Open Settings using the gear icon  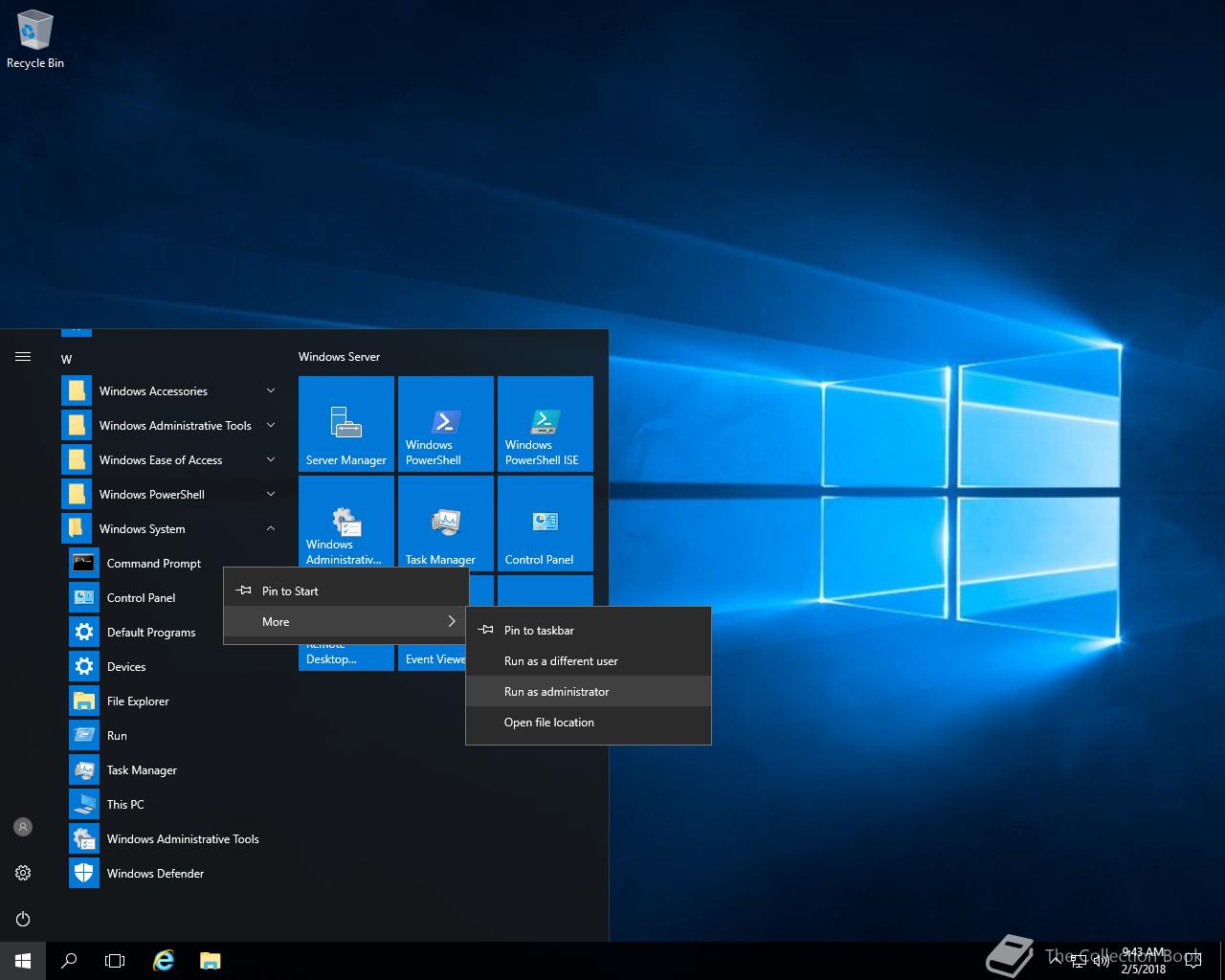[x=23, y=873]
